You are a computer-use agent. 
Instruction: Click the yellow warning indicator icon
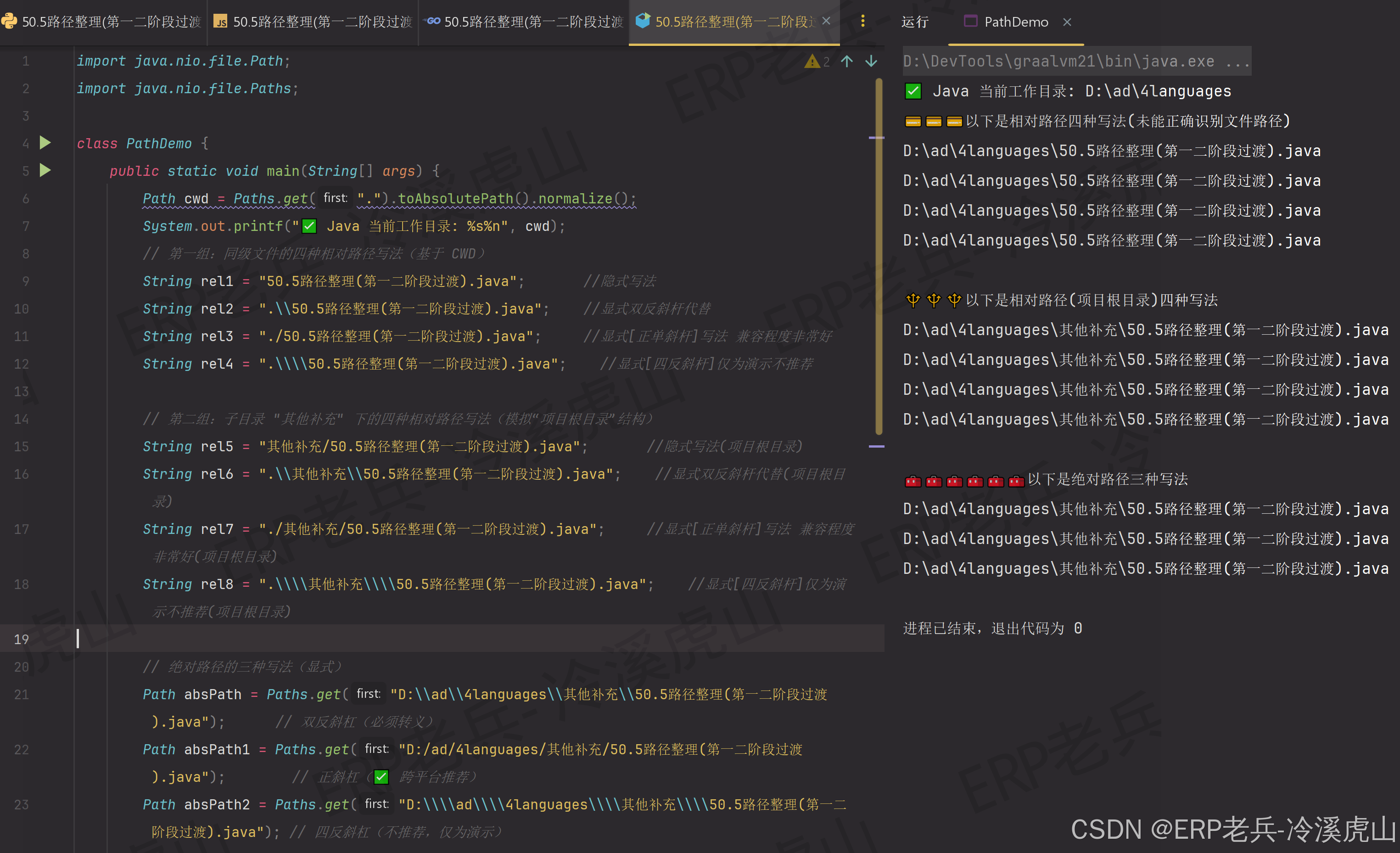pos(812,62)
